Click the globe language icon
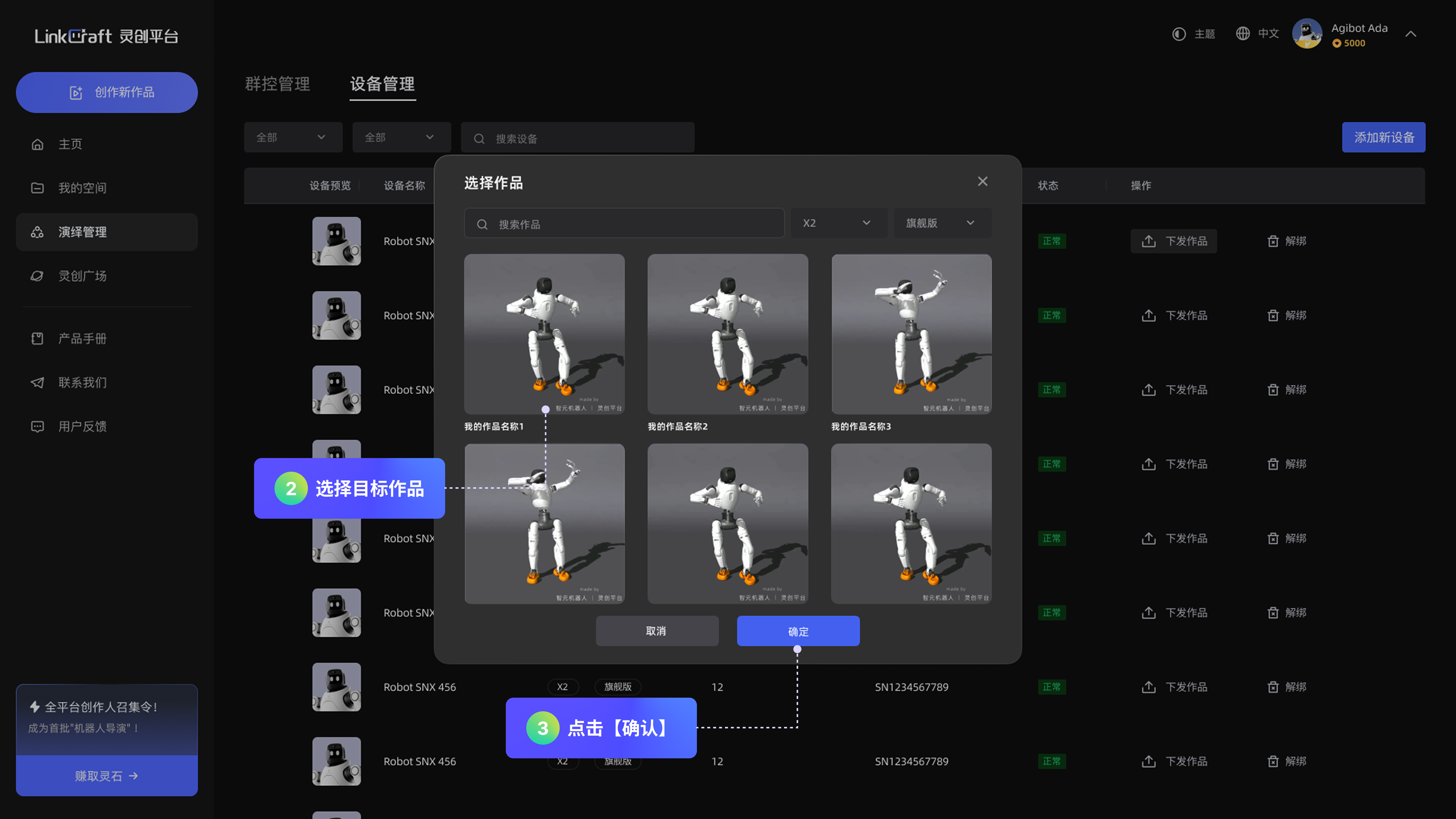Image resolution: width=1456 pixels, height=819 pixels. pos(1243,34)
